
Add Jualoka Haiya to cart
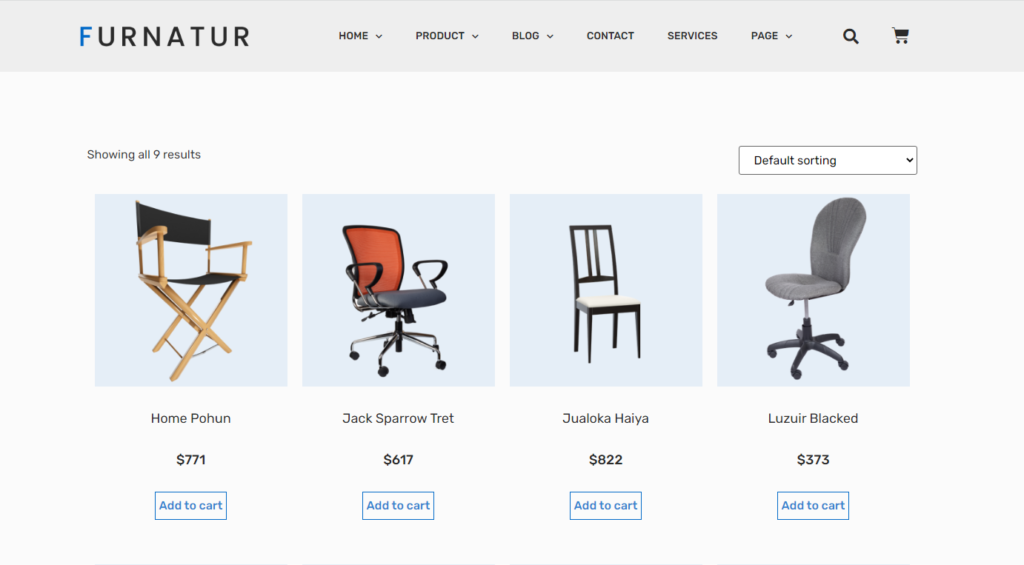pos(605,506)
